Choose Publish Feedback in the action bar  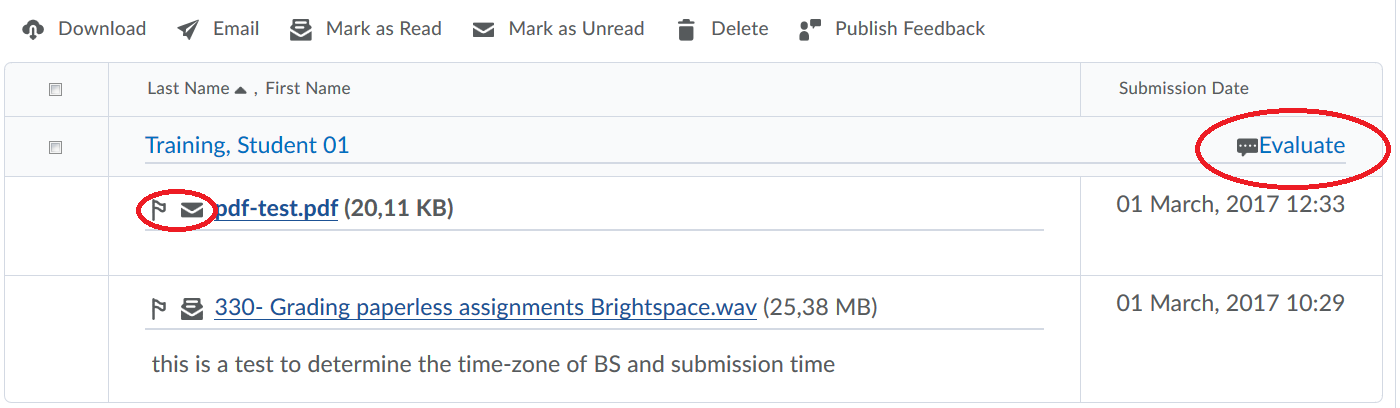910,29
